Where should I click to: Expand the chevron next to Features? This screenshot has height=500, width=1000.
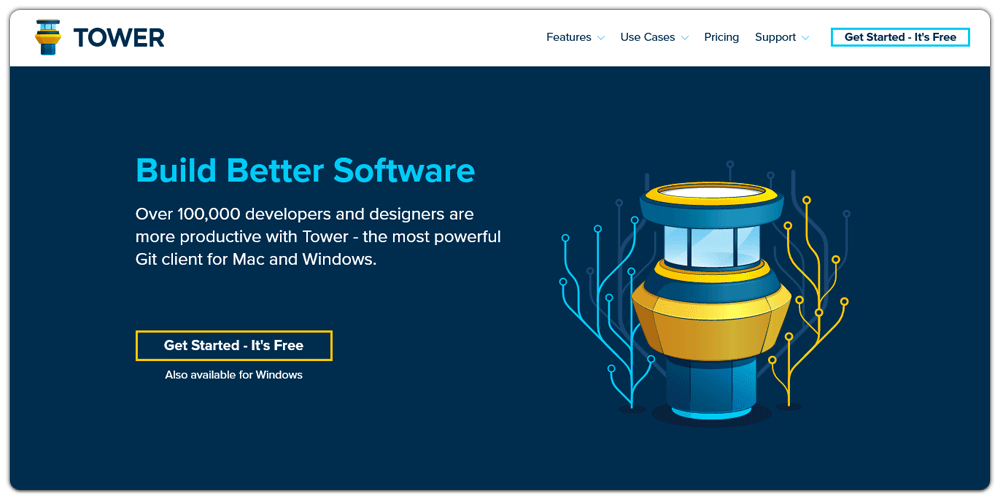[601, 38]
